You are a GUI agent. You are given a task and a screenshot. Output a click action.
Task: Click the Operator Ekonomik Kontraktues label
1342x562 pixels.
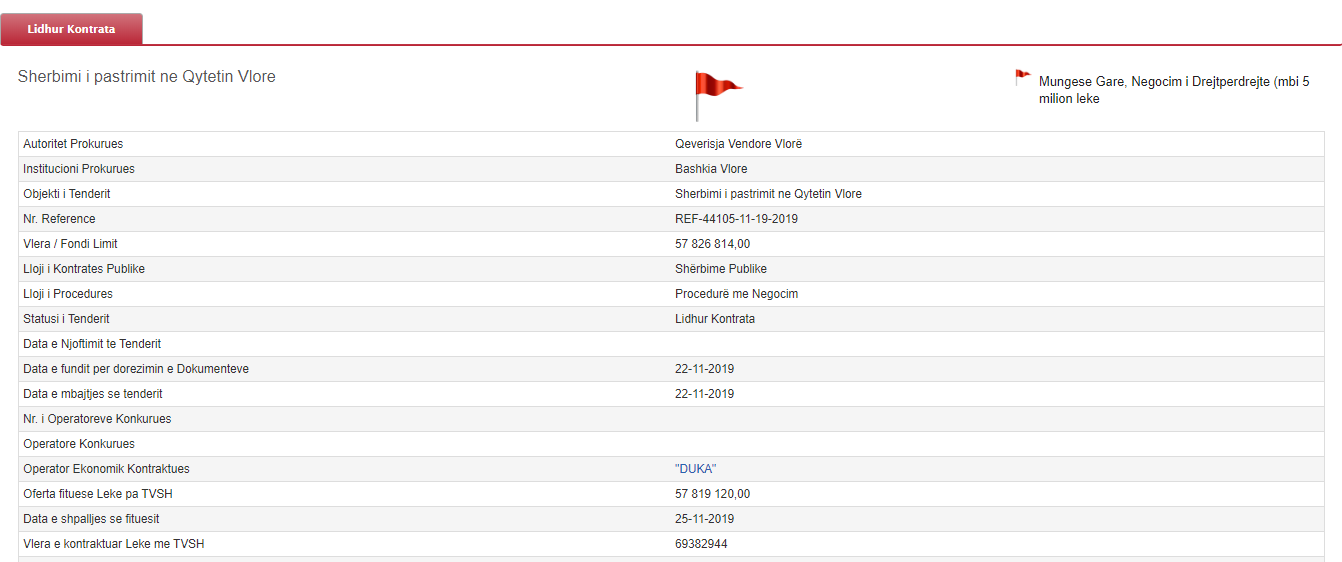(106, 469)
